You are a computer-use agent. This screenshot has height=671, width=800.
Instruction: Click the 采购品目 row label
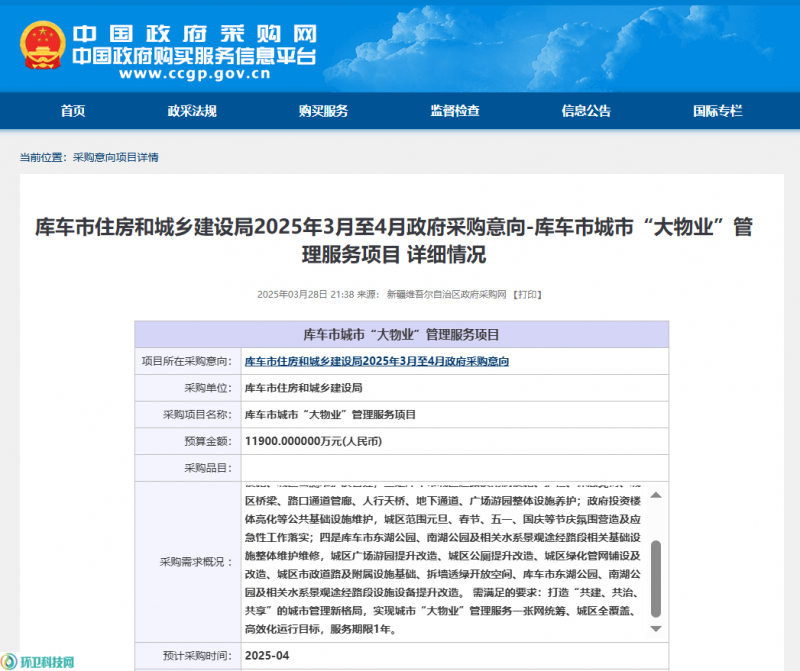(208, 468)
